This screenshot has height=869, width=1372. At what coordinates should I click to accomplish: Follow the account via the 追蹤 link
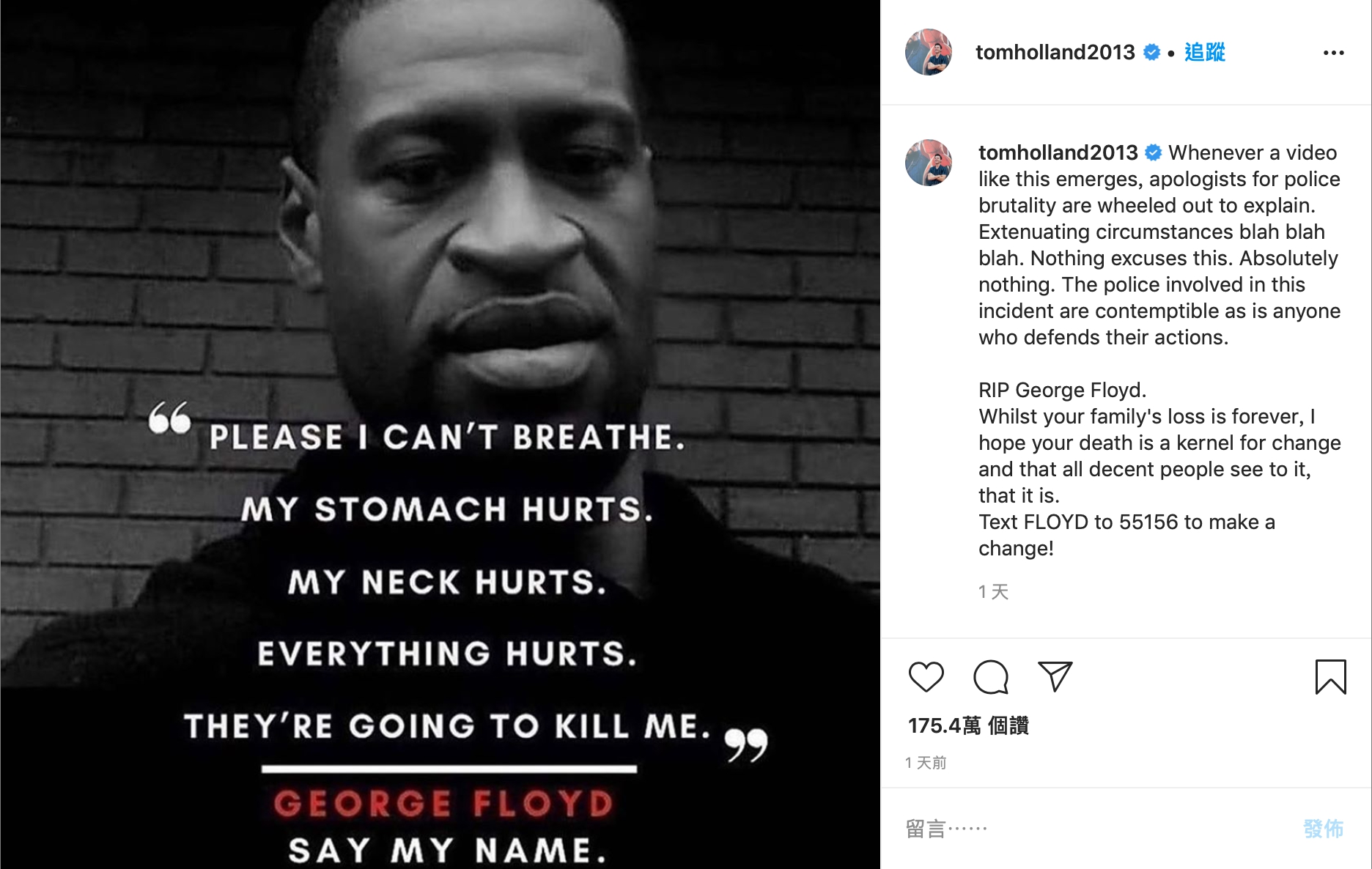click(x=1204, y=52)
